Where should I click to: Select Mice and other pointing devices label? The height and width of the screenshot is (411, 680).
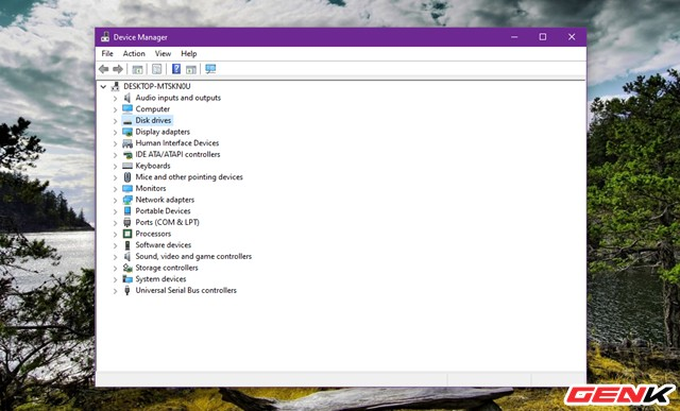(x=189, y=177)
